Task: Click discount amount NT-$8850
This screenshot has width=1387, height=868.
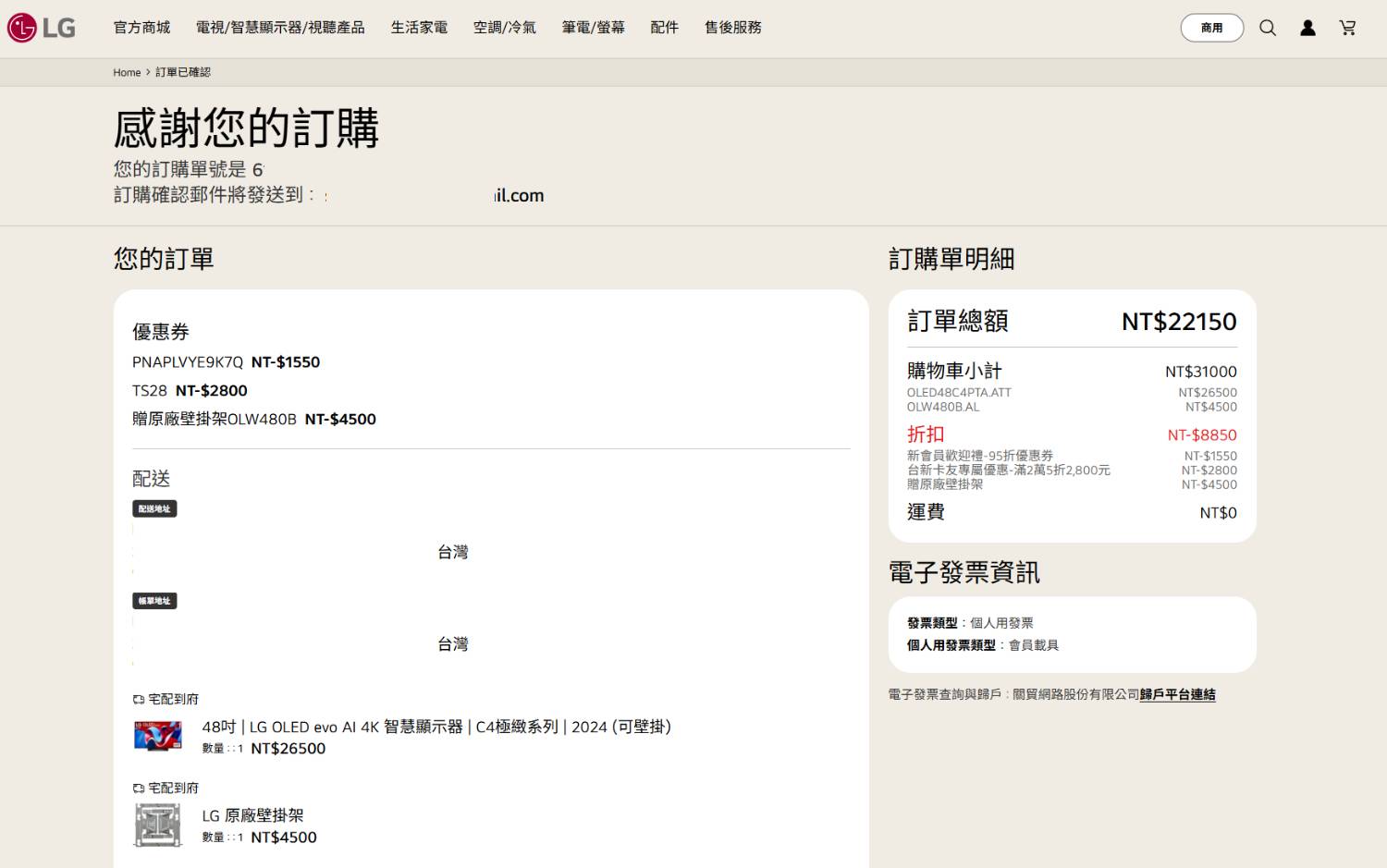Action: click(1201, 434)
